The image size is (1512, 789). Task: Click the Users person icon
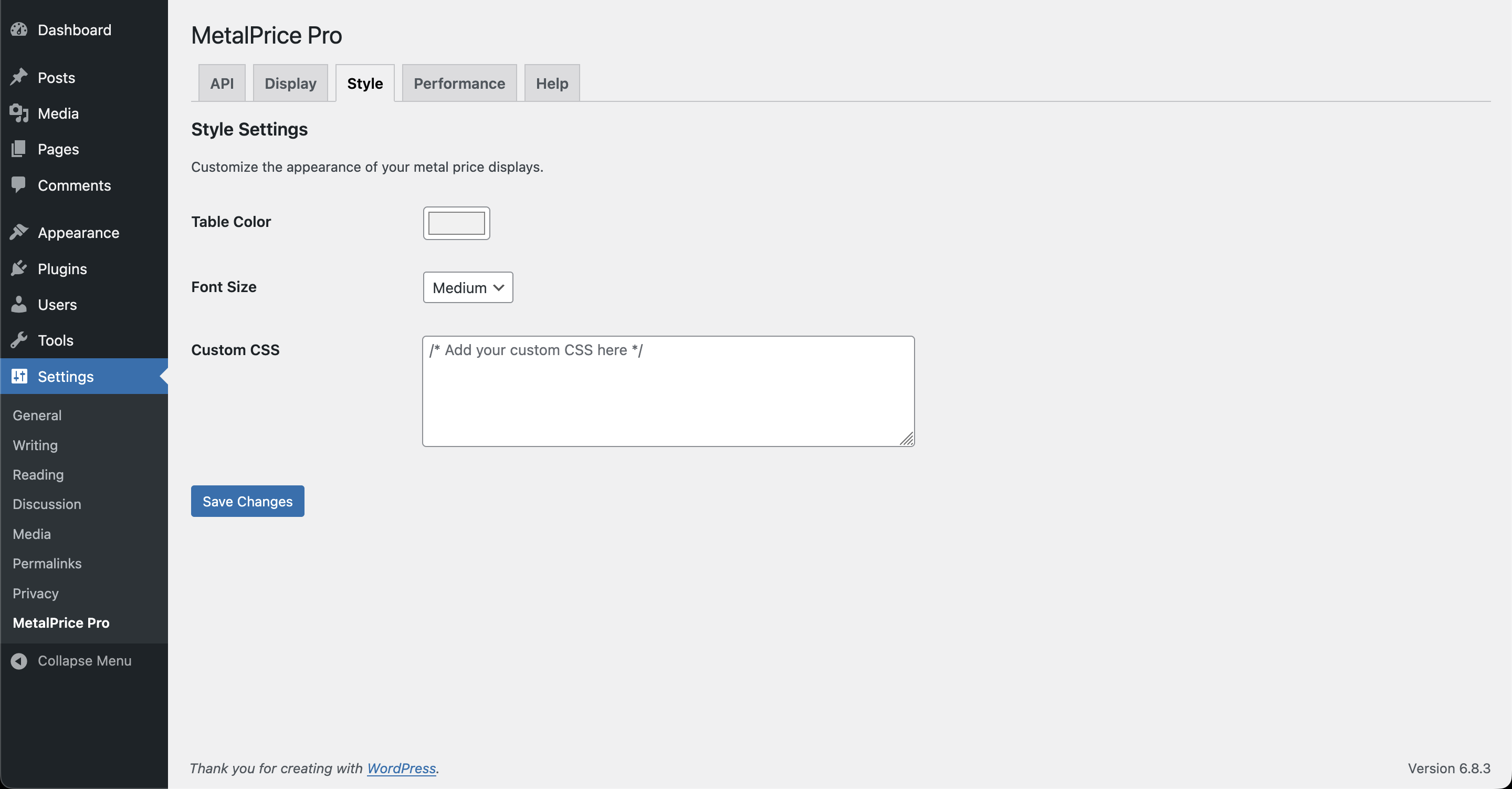click(19, 304)
